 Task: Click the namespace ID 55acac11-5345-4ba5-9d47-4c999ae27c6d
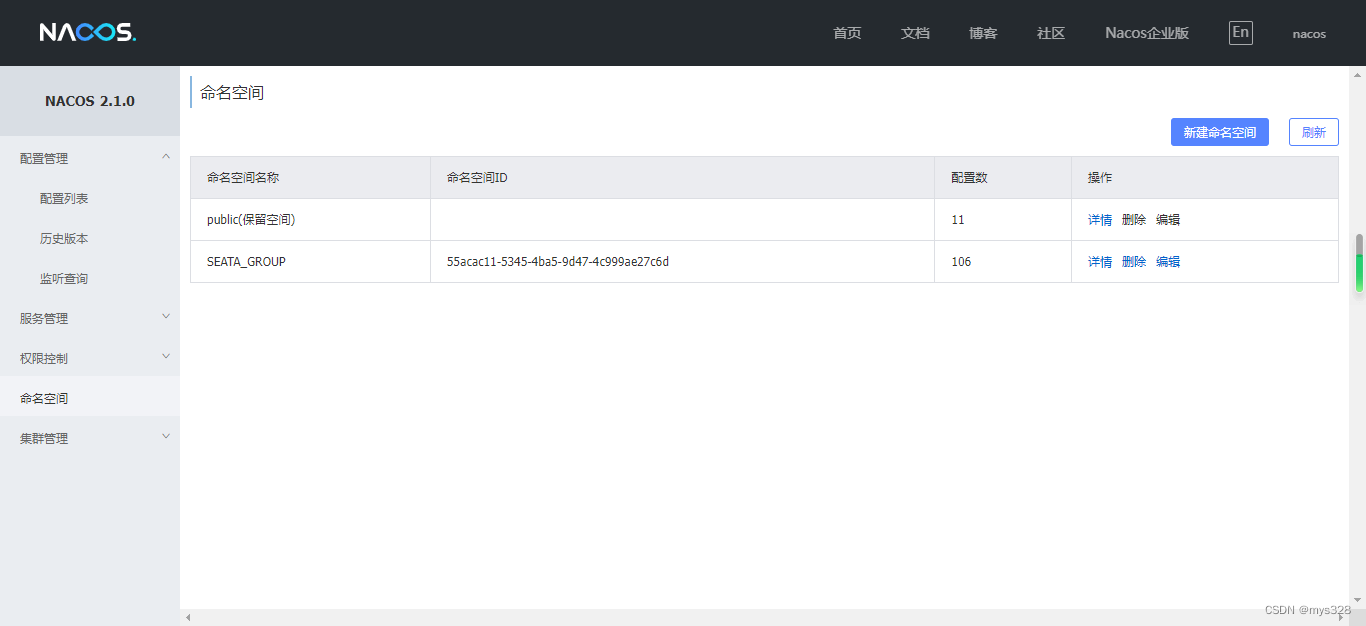coord(558,262)
